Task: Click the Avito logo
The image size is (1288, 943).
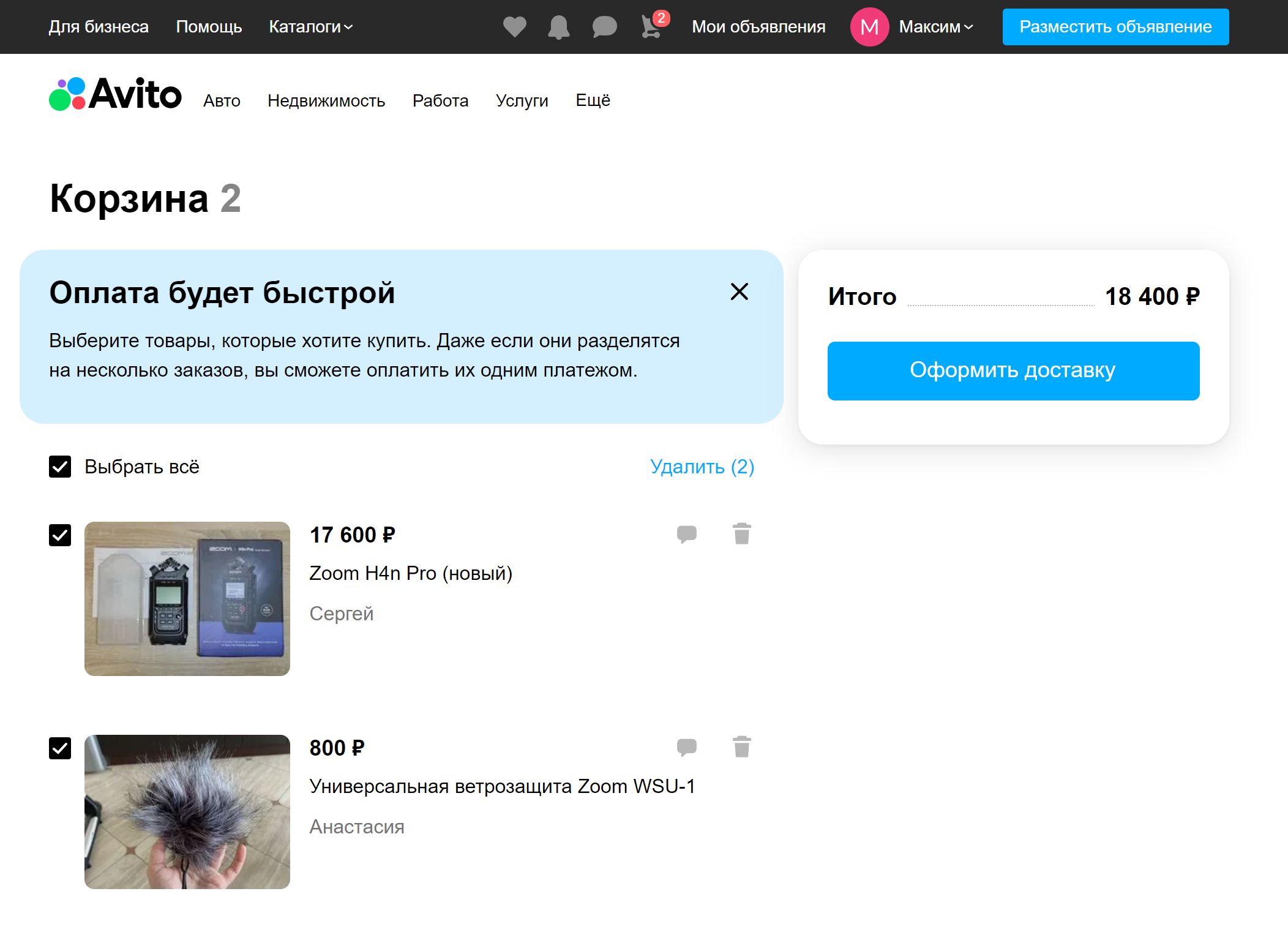Action: click(115, 94)
